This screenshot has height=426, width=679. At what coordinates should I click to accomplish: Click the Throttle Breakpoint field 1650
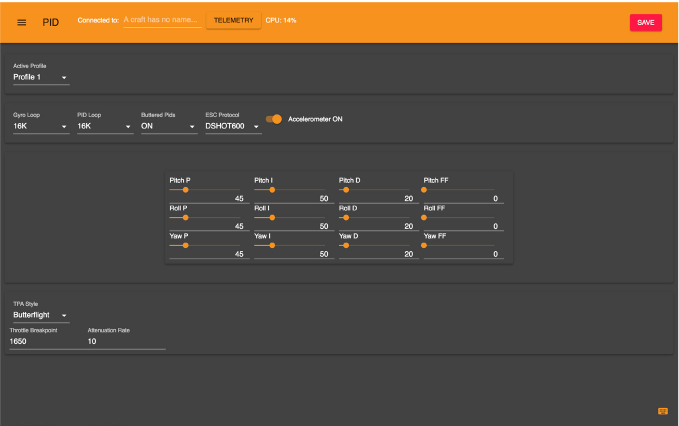coord(48,341)
